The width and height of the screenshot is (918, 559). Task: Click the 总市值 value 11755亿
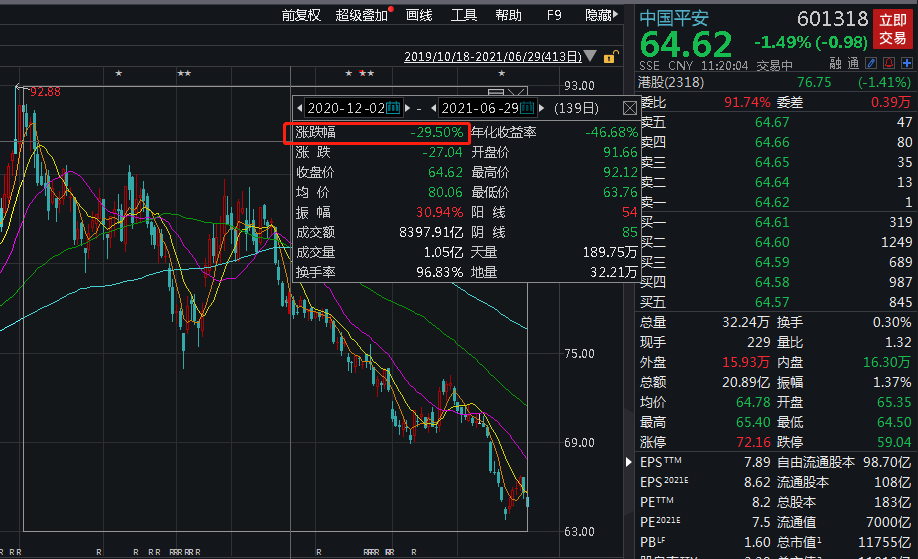coord(885,542)
